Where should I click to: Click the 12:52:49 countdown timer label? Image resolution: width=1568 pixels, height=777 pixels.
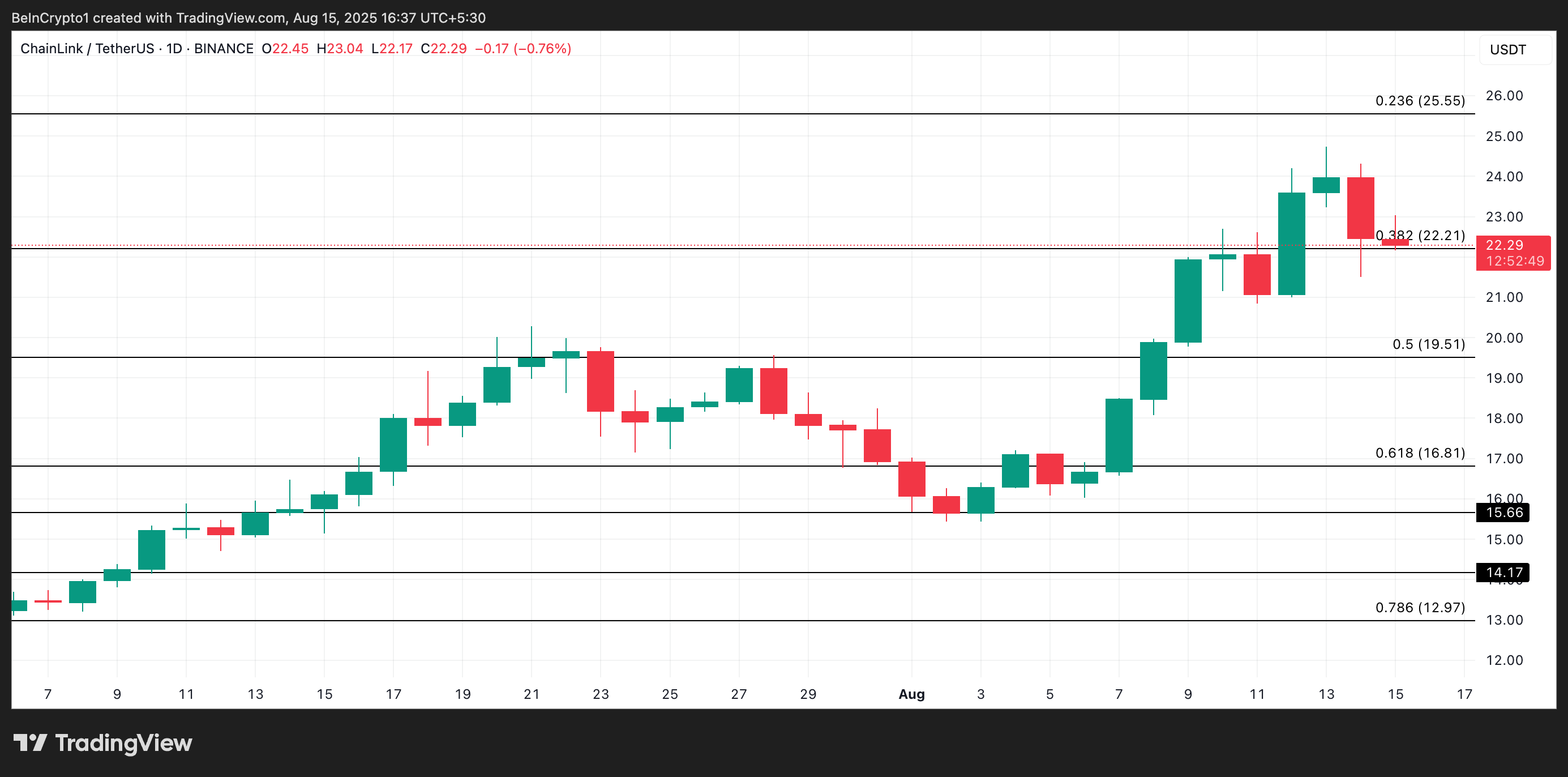(x=1514, y=261)
